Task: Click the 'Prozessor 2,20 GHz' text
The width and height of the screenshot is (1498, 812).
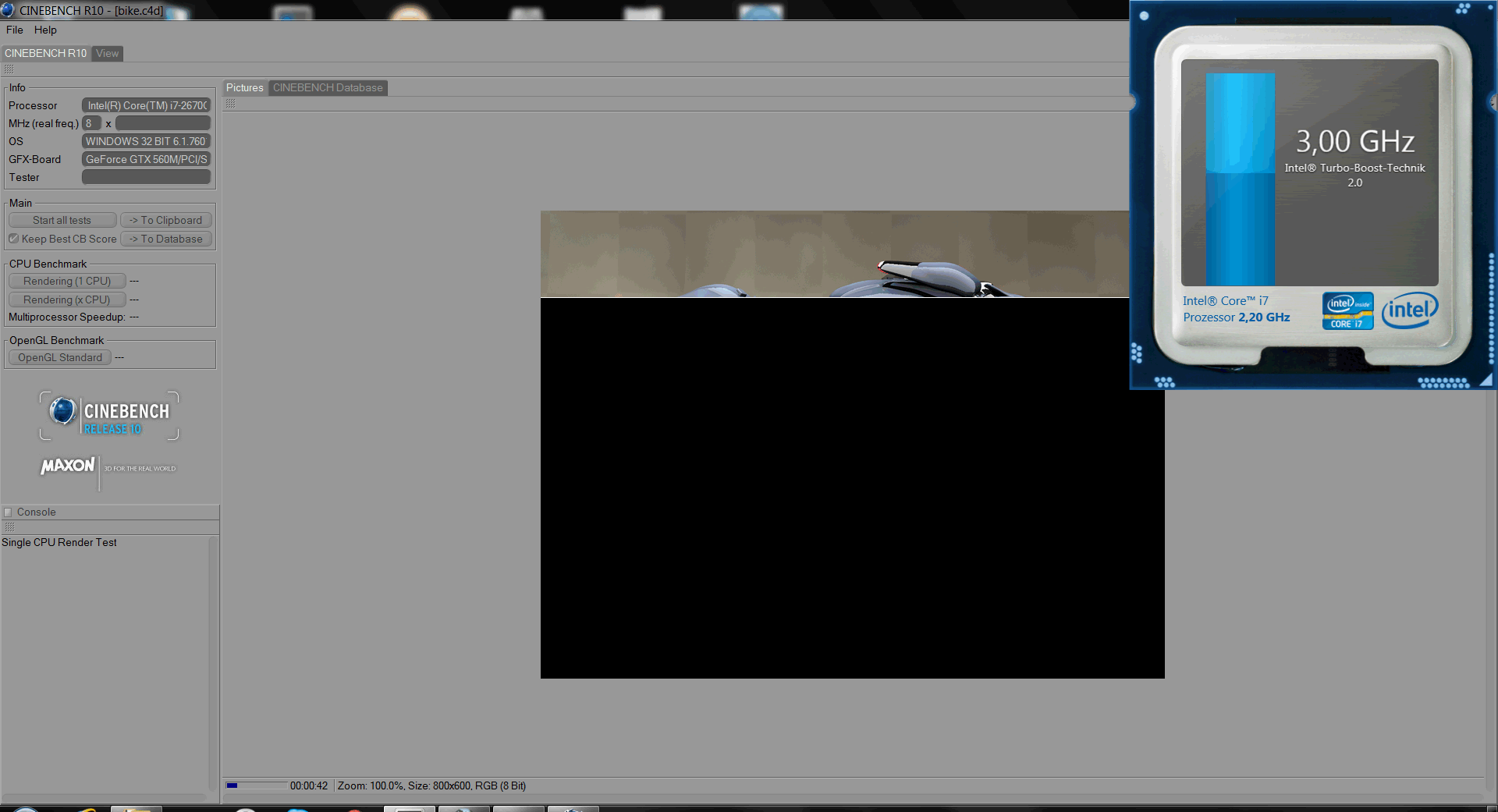Action: (1237, 317)
